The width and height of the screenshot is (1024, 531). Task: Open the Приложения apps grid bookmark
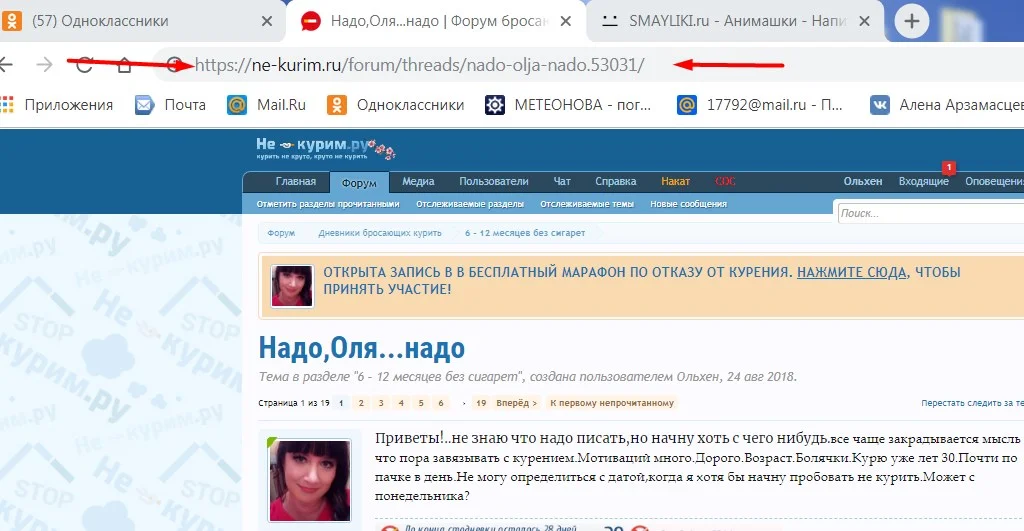tap(57, 105)
